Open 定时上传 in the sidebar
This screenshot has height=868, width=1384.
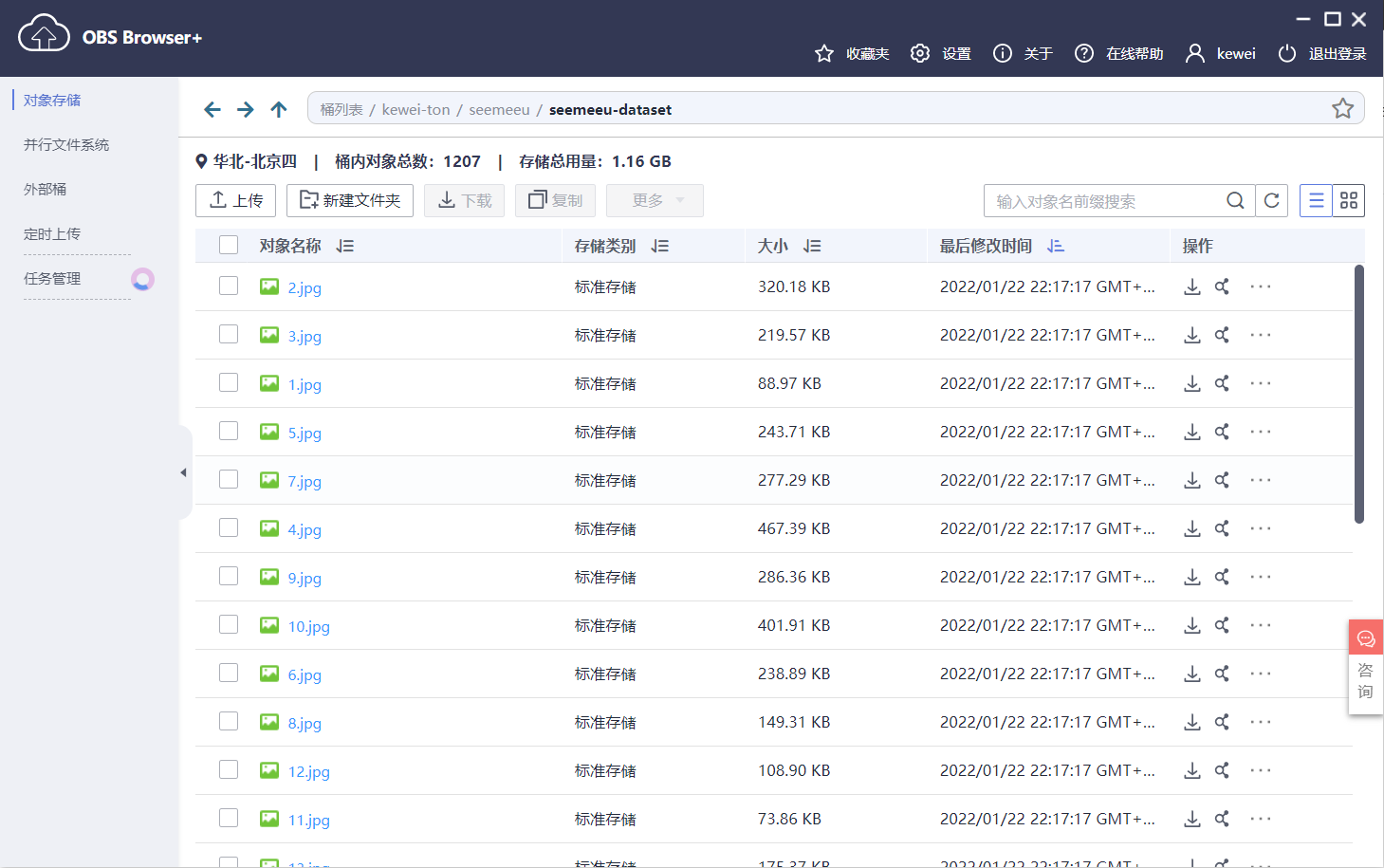pos(52,233)
